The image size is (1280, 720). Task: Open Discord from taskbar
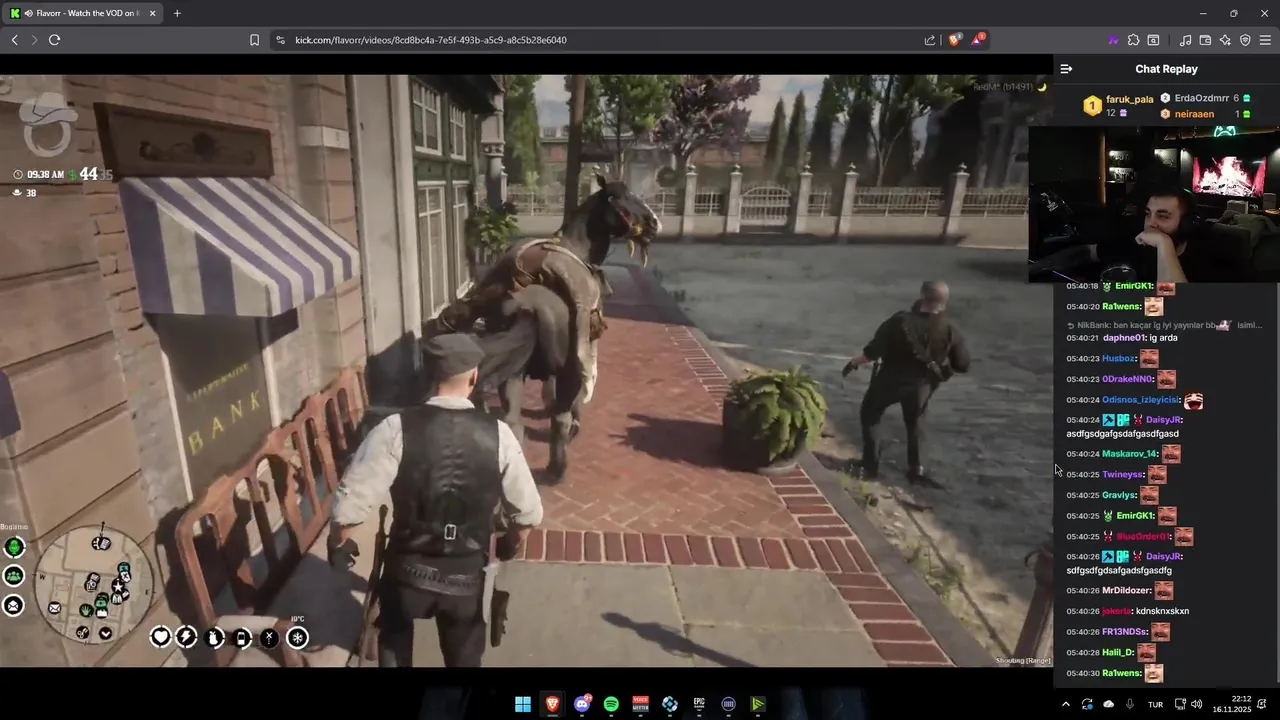tap(582, 704)
